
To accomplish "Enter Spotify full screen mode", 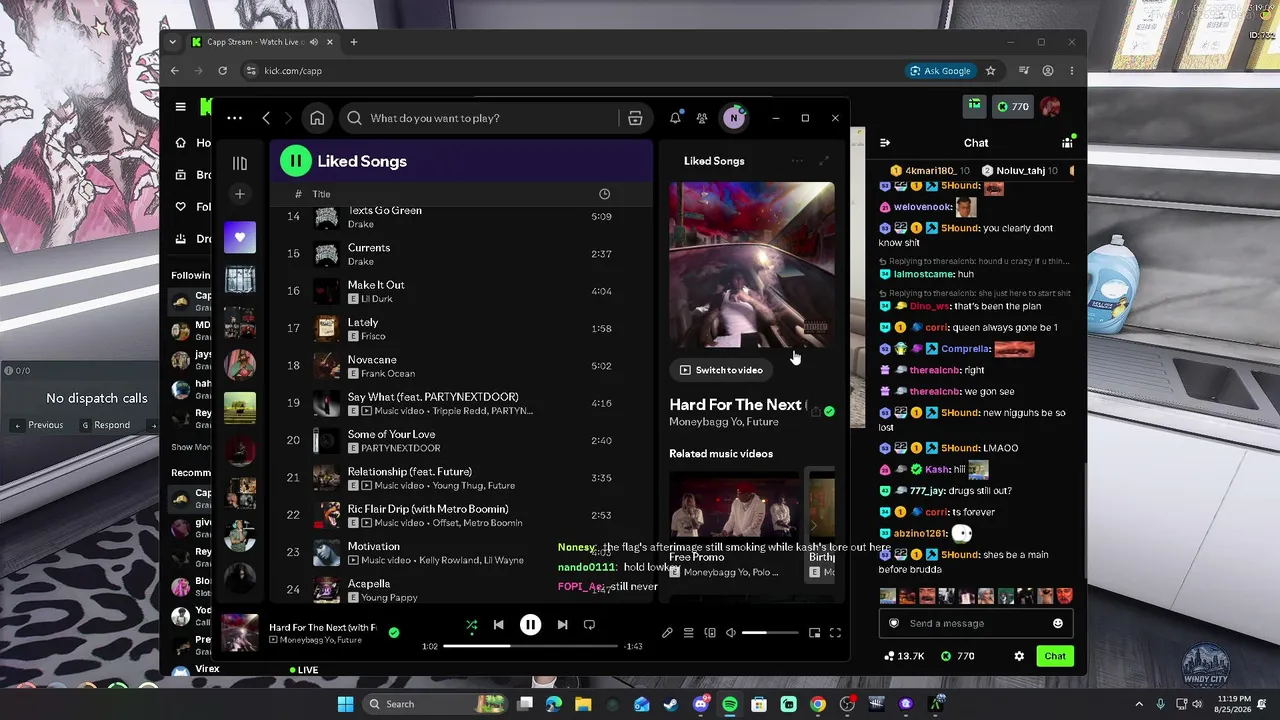I will point(835,633).
